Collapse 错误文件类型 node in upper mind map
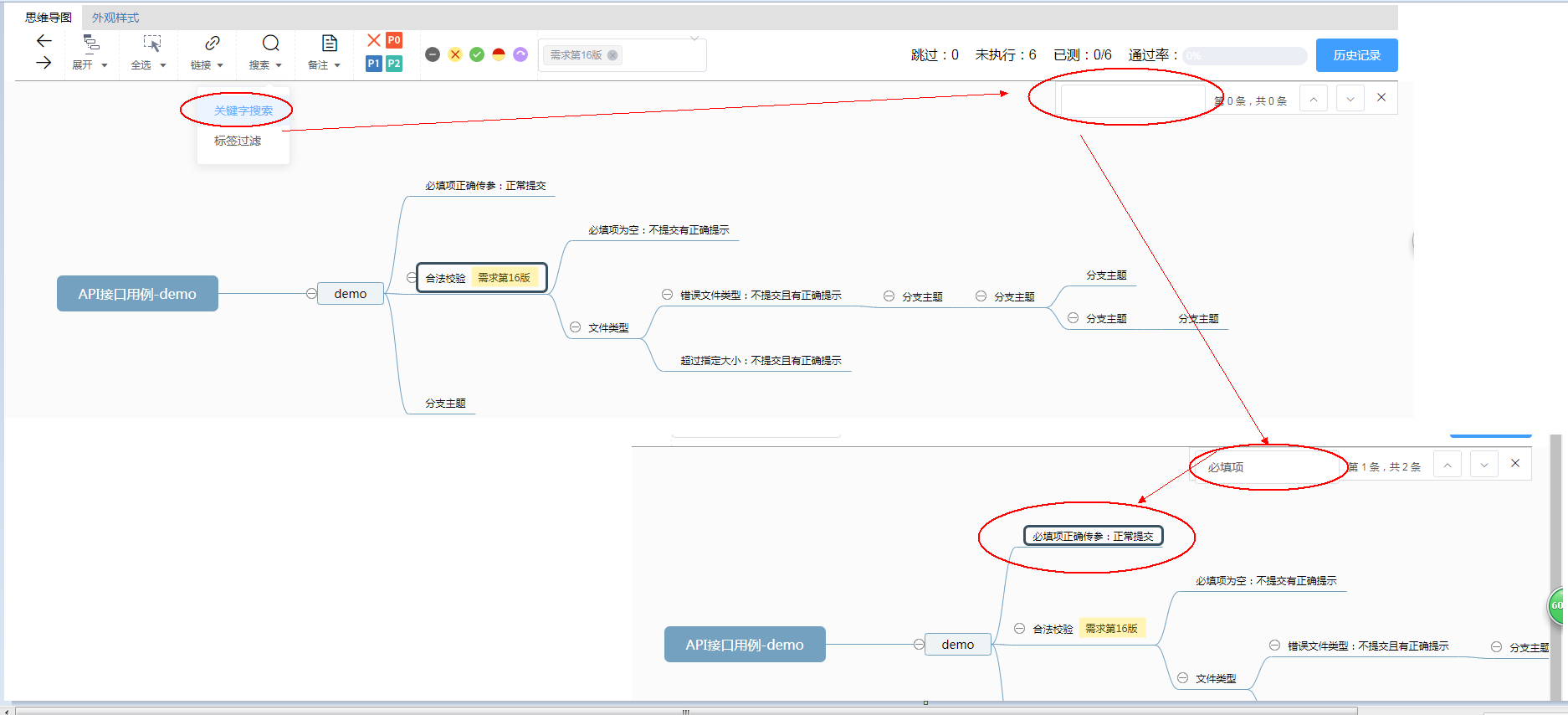The height and width of the screenshot is (715, 1568). [667, 295]
